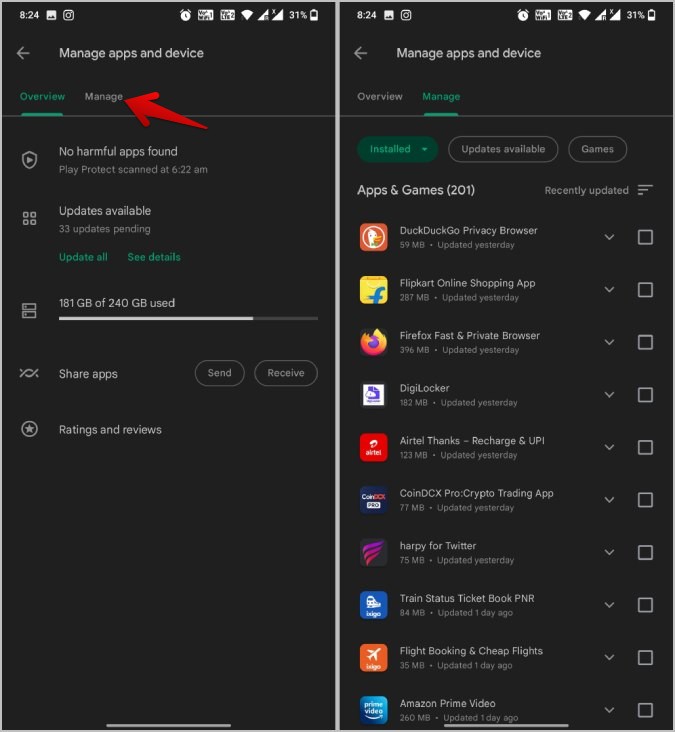Expand the CoinDCX Pro details chevron

(x=609, y=500)
